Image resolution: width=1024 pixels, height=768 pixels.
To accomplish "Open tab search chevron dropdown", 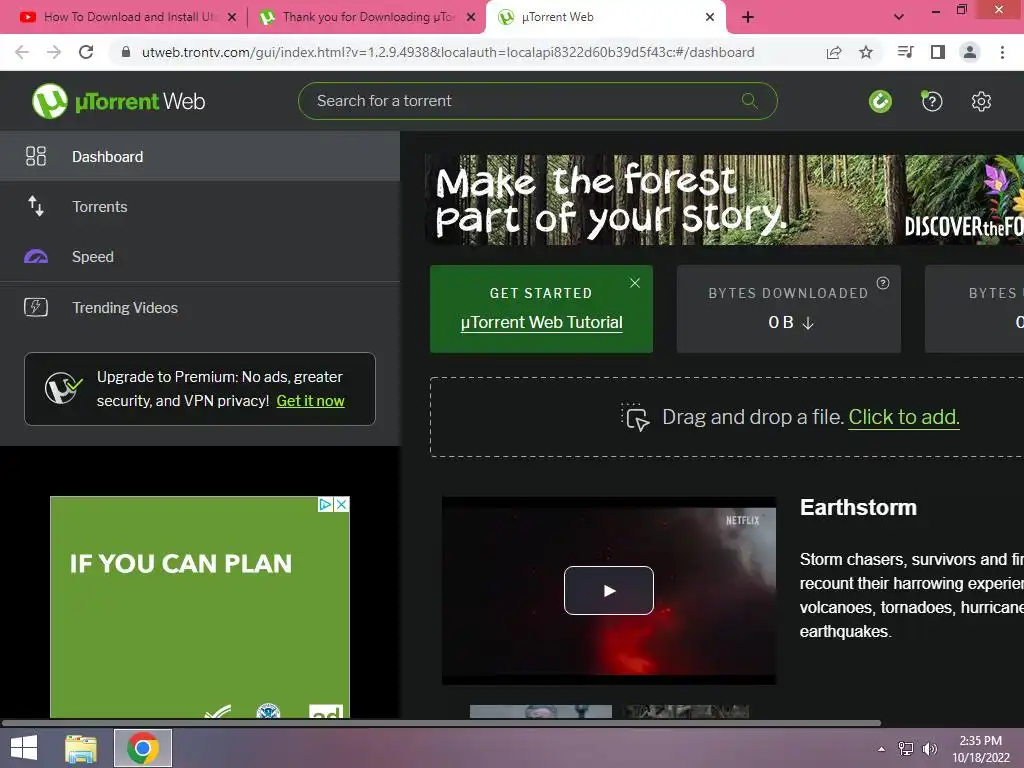I will tap(899, 17).
